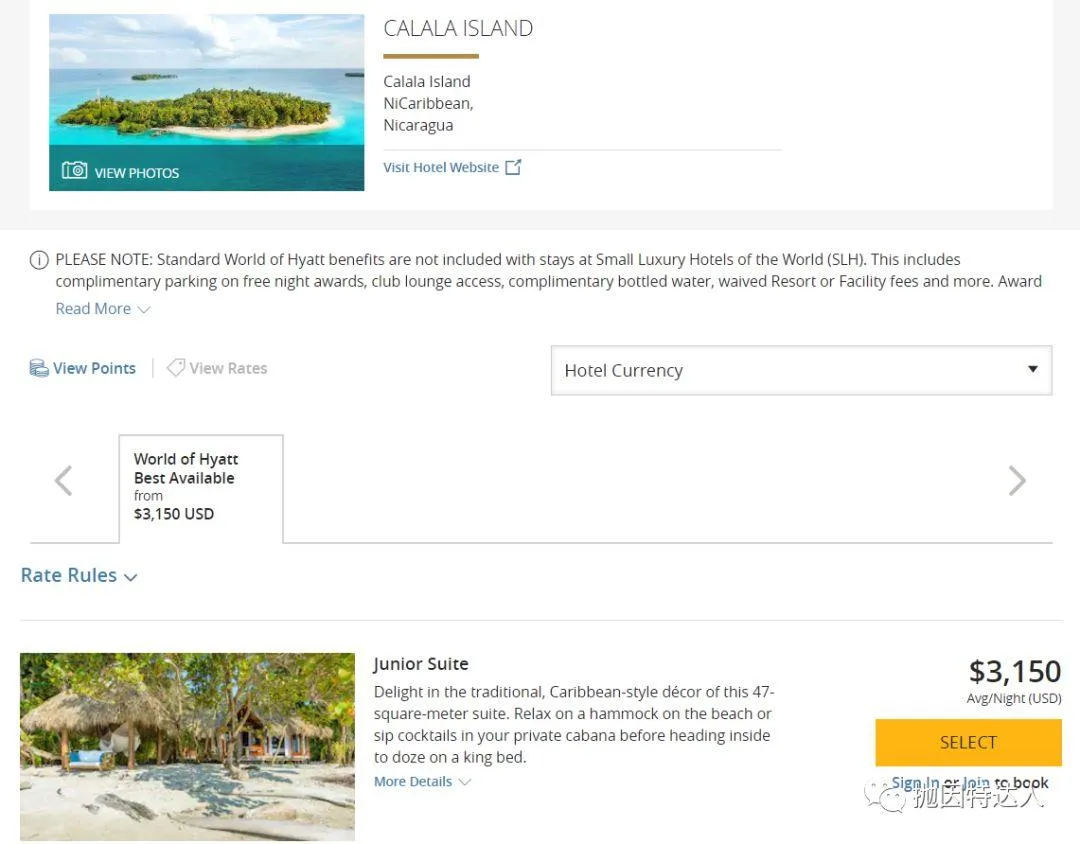The image size is (1080, 844).
Task: Switch to View Points mode
Action: [x=94, y=368]
